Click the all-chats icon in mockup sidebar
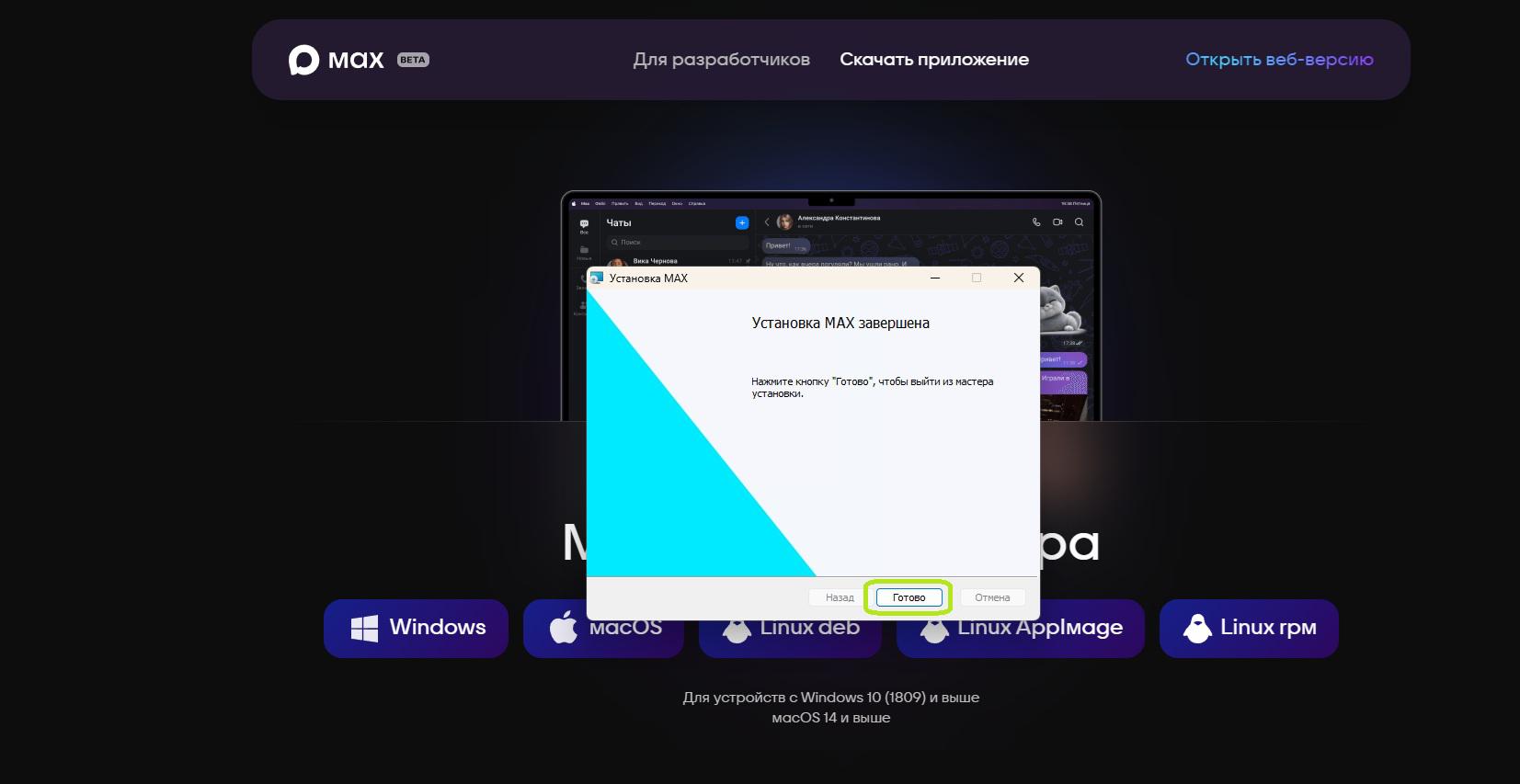The height and width of the screenshot is (784, 1520). click(584, 225)
